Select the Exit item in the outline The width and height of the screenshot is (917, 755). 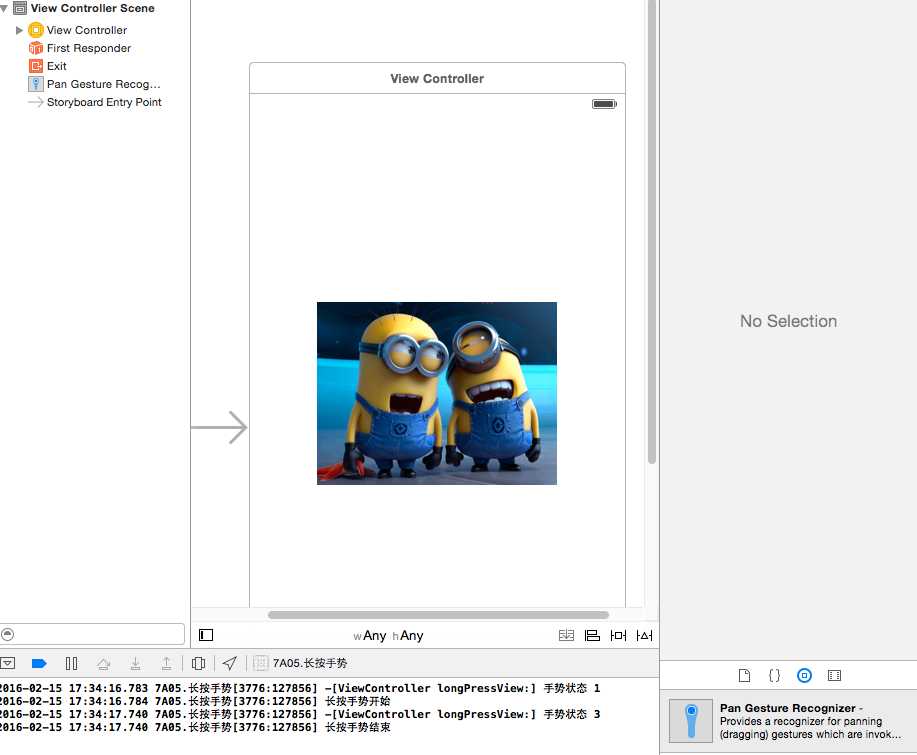[x=56, y=66]
